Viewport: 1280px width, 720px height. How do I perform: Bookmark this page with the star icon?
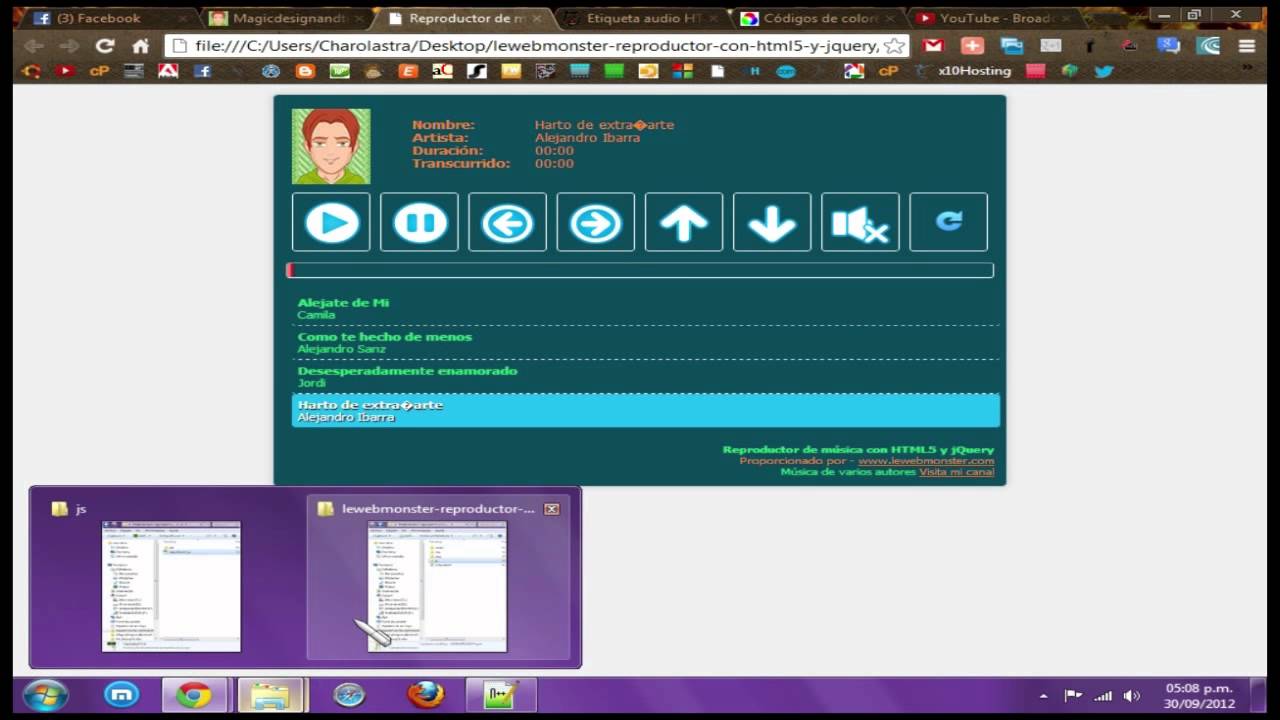(x=894, y=46)
